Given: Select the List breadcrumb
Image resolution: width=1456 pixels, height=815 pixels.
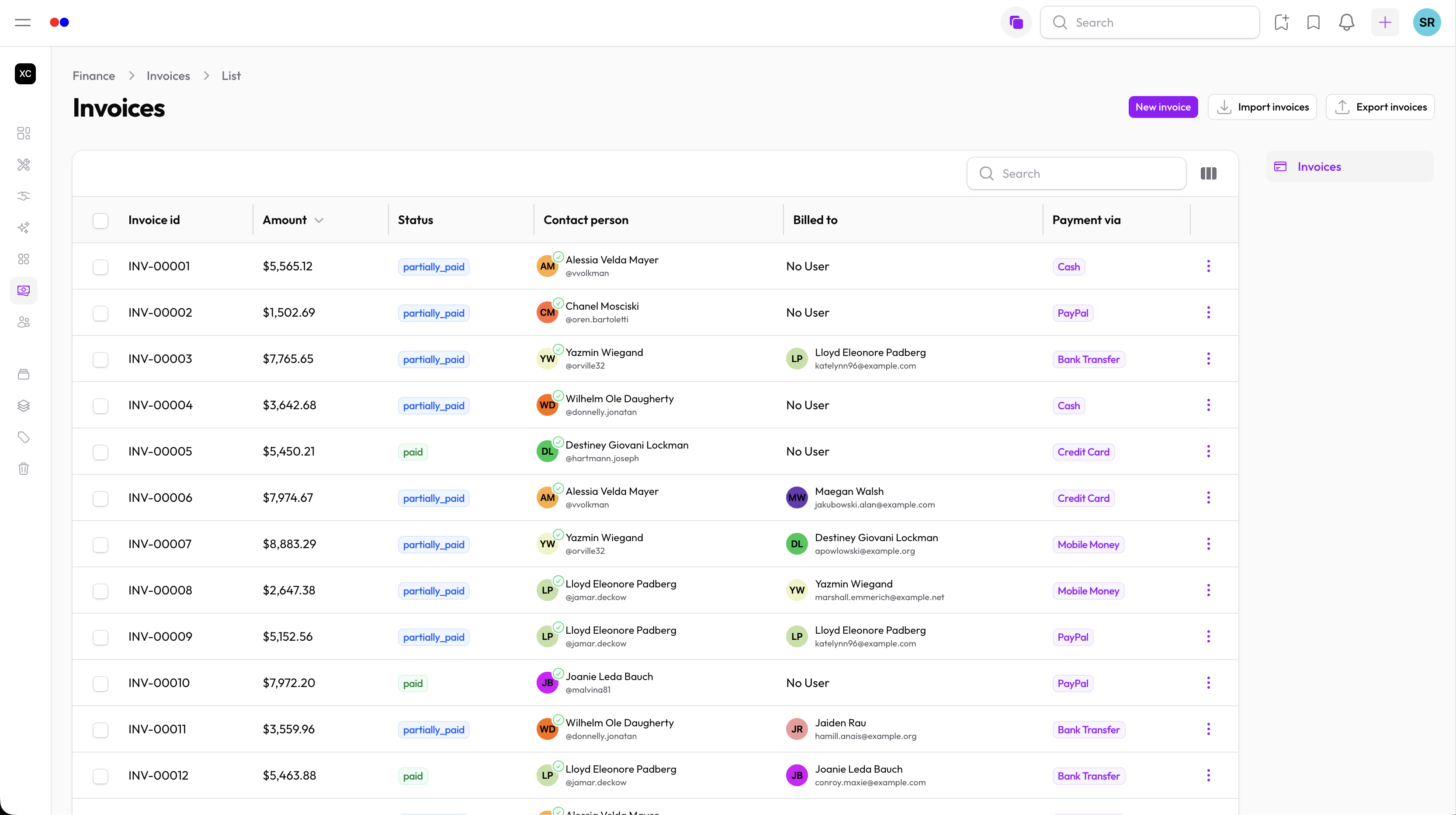Looking at the screenshot, I should [231, 76].
